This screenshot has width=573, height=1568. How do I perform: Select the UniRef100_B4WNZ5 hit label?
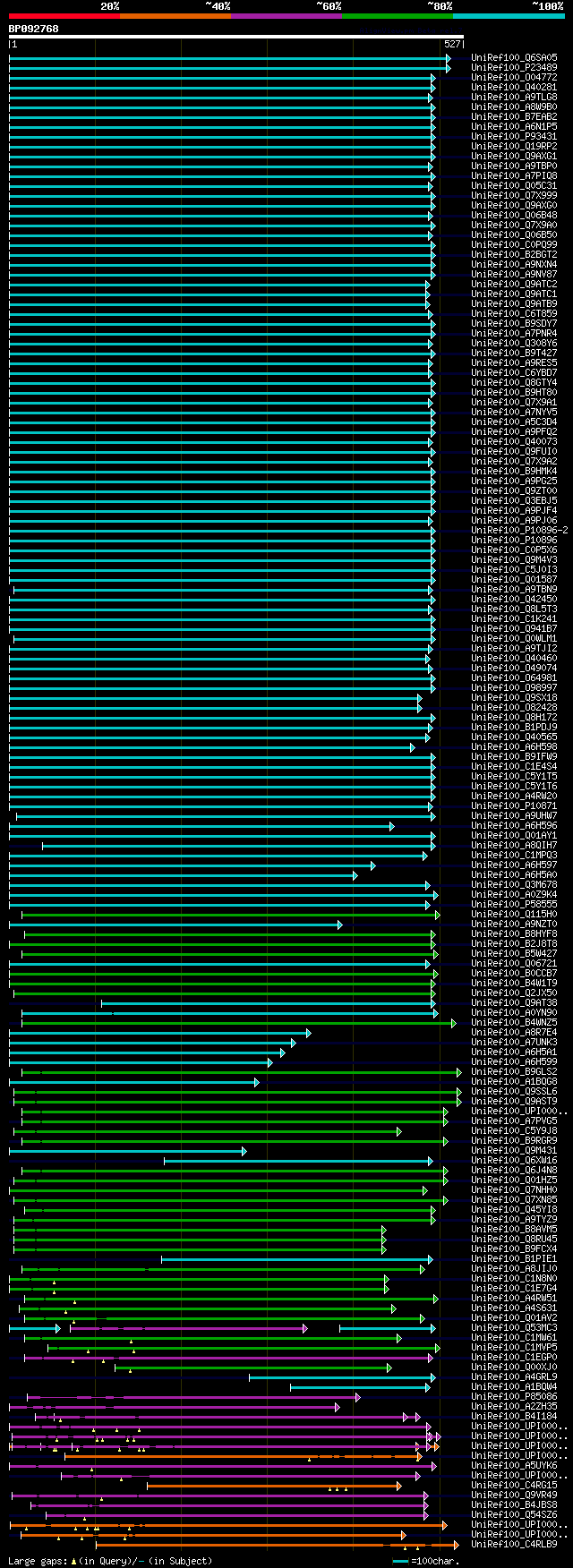514,1023
